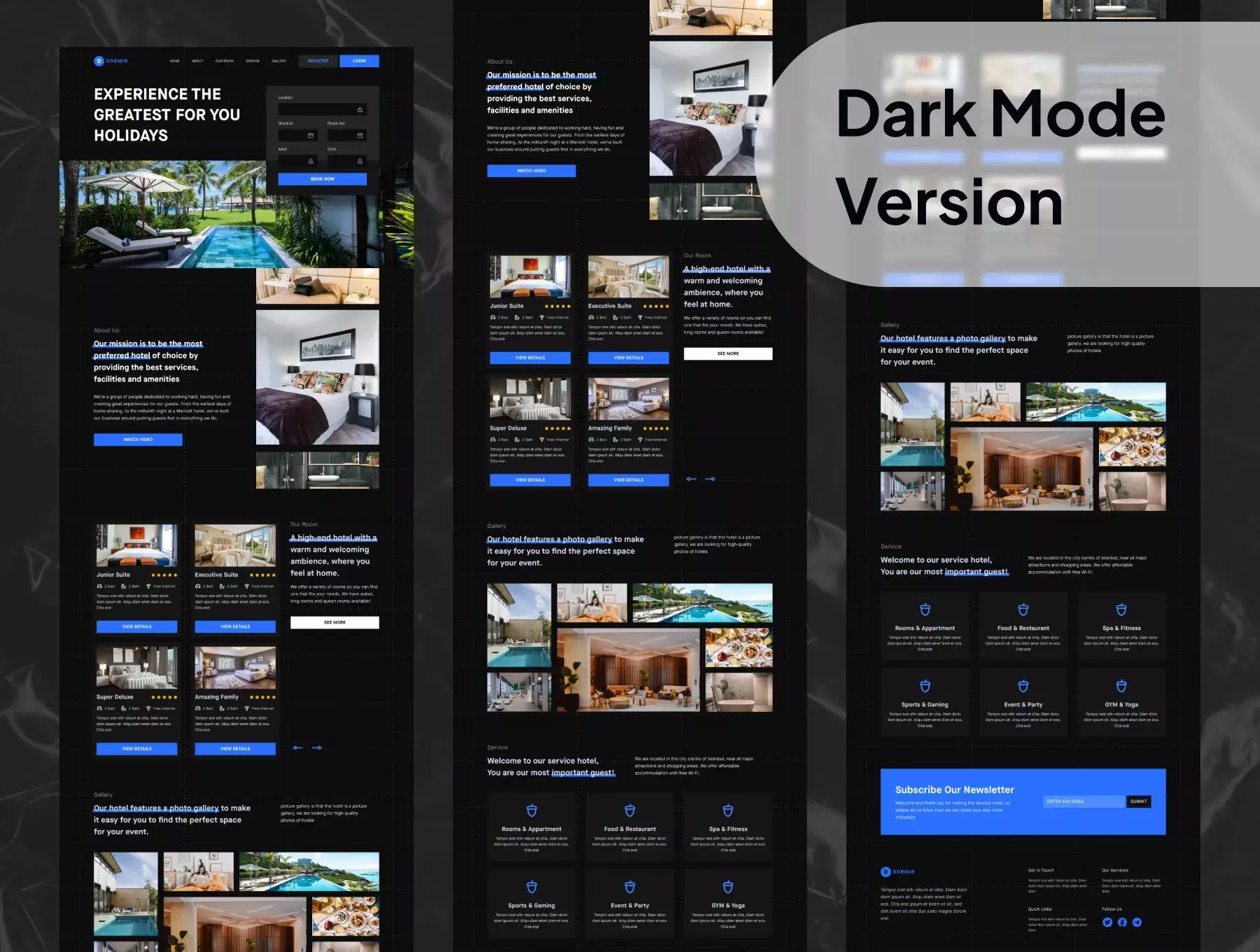Click SEE MORE in the middle page

pyautogui.click(x=728, y=353)
